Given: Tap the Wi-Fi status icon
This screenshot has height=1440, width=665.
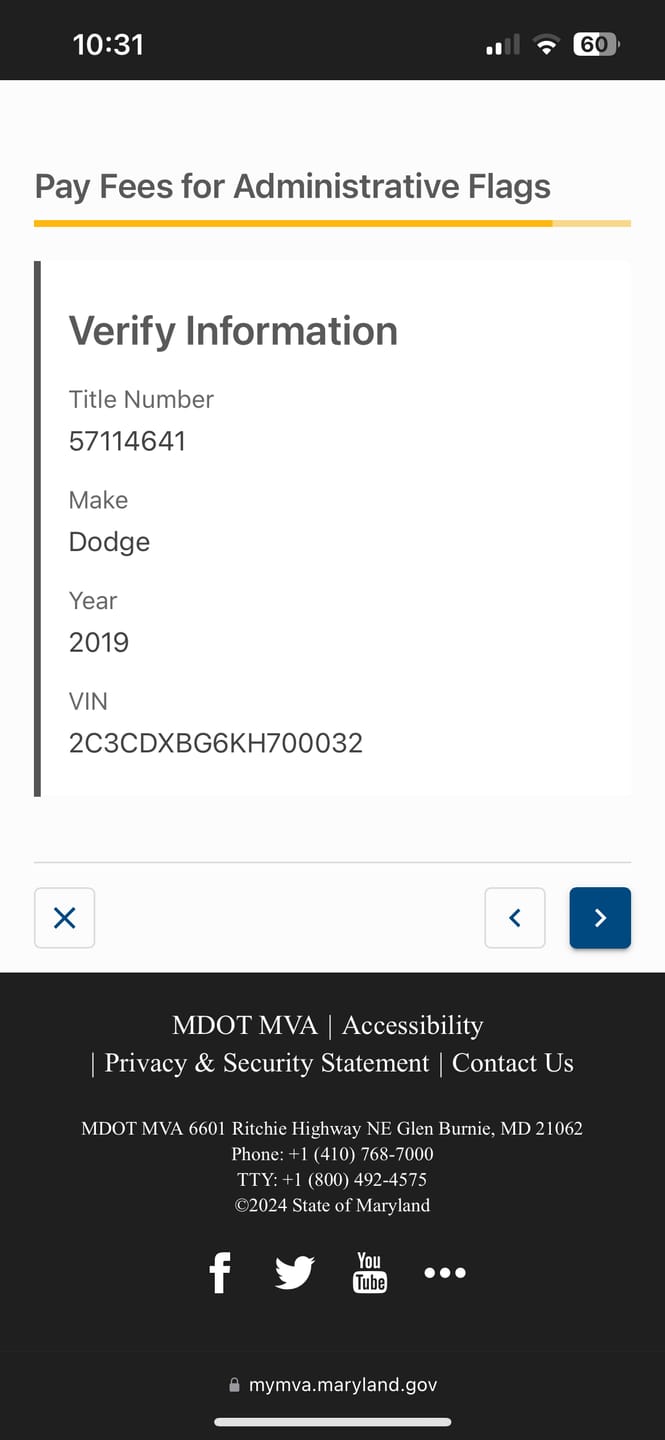Looking at the screenshot, I should pyautogui.click(x=546, y=45).
